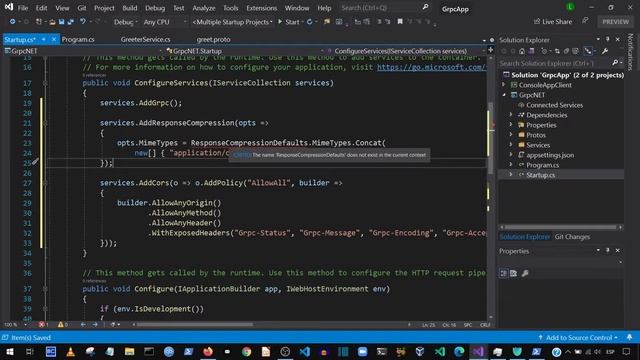Click the Search Solution Explorer field
Screen dimensions: 640x360
click(x=555, y=63)
